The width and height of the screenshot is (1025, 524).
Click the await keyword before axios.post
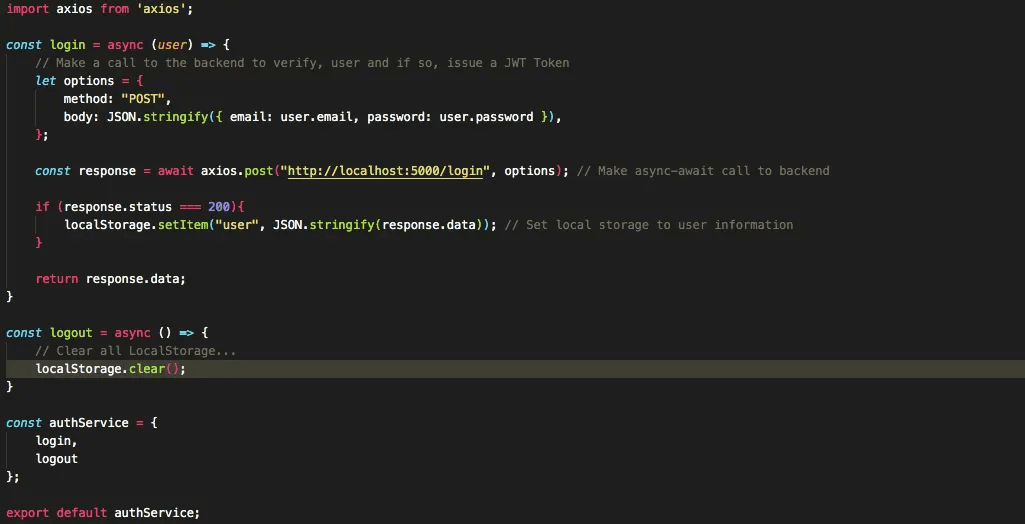(x=176, y=171)
